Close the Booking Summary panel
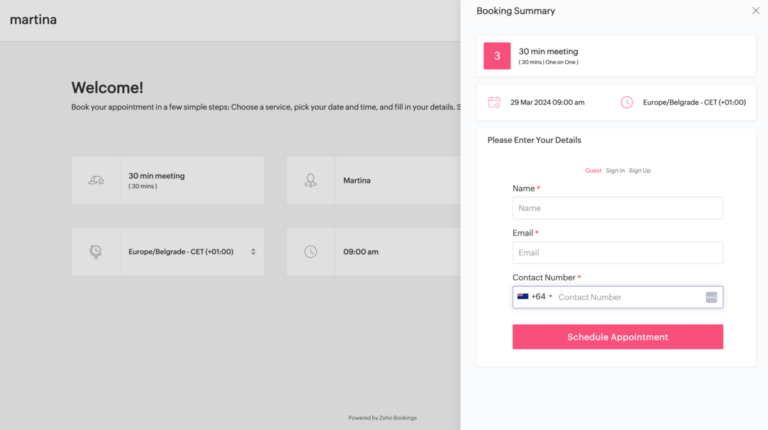768x430 pixels. 755,11
